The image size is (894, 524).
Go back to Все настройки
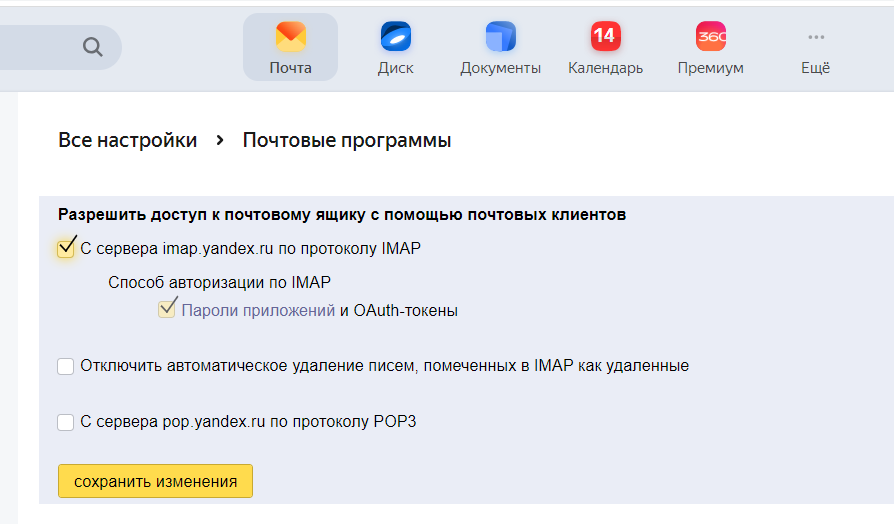pyautogui.click(x=127, y=140)
